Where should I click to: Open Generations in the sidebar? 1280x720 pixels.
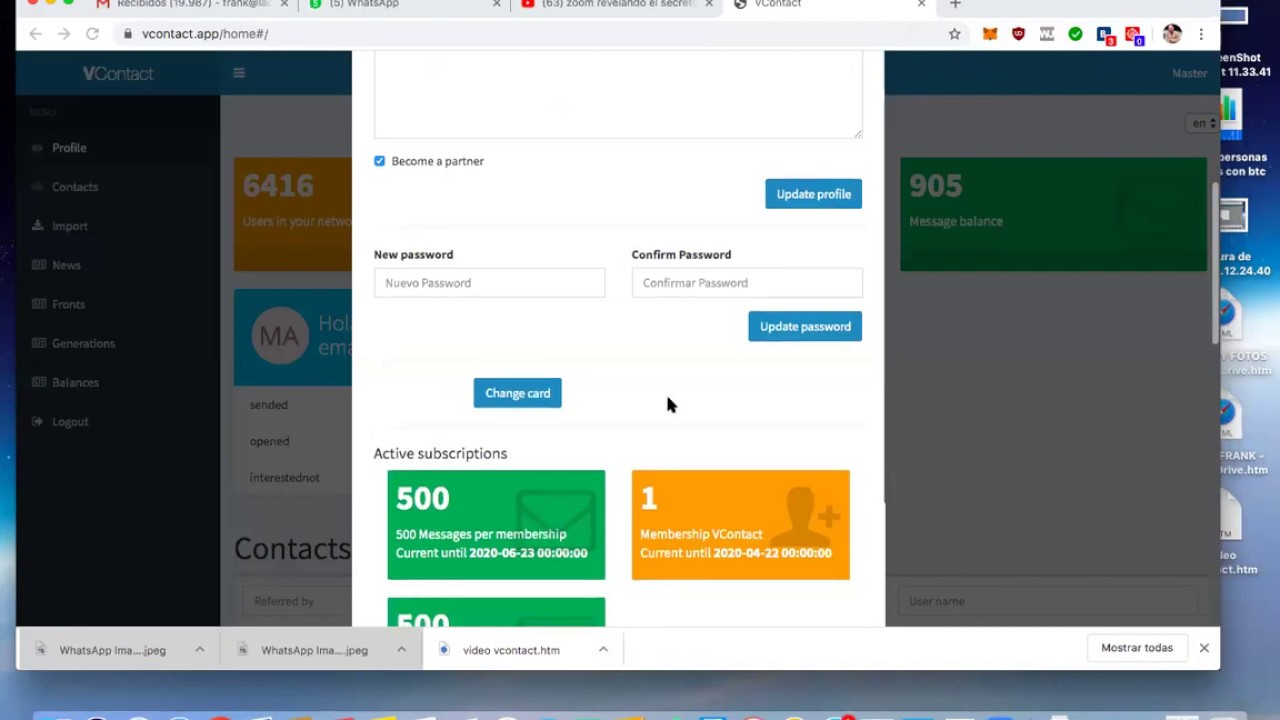click(83, 343)
